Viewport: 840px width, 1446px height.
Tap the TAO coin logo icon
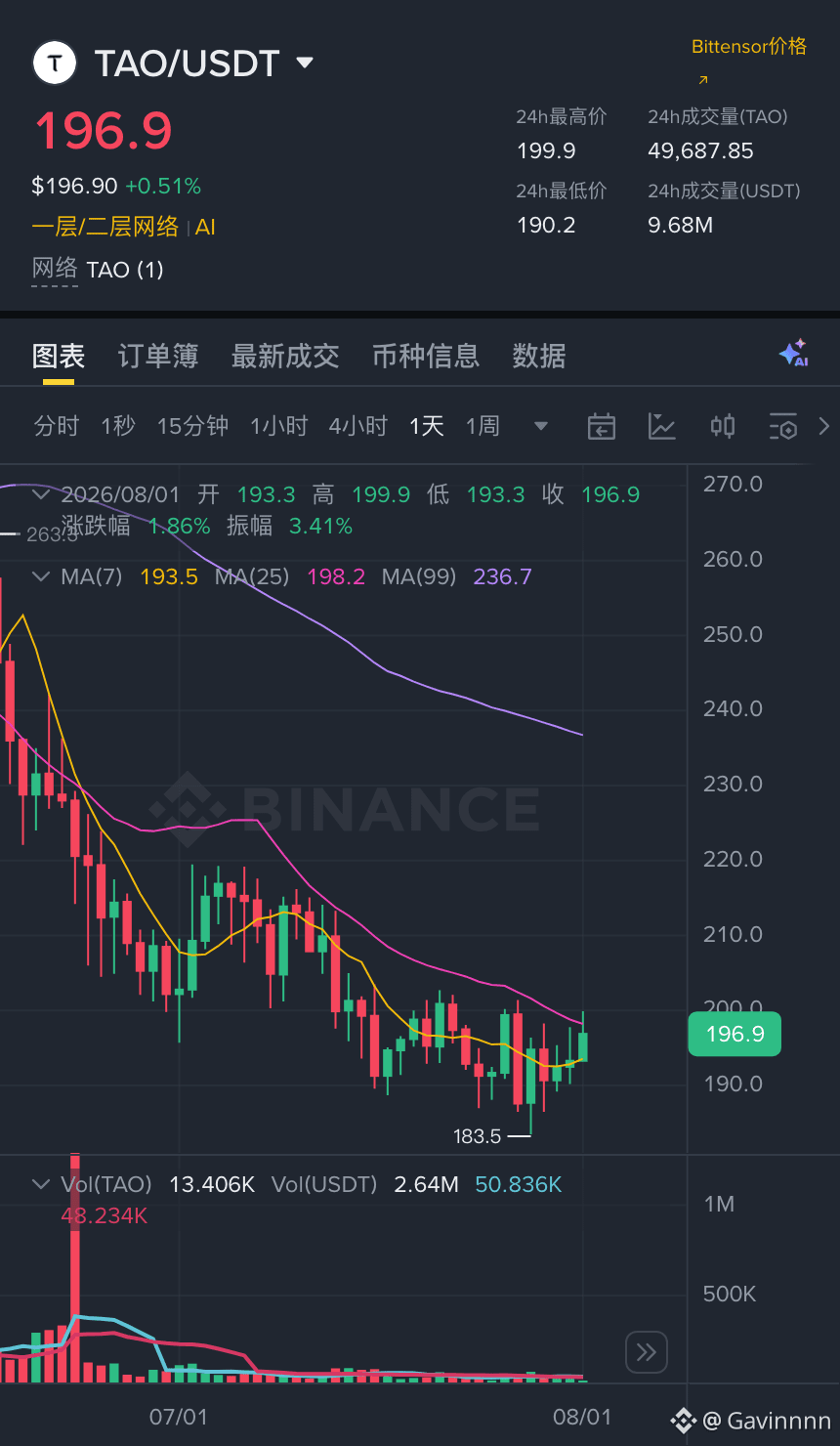56,64
